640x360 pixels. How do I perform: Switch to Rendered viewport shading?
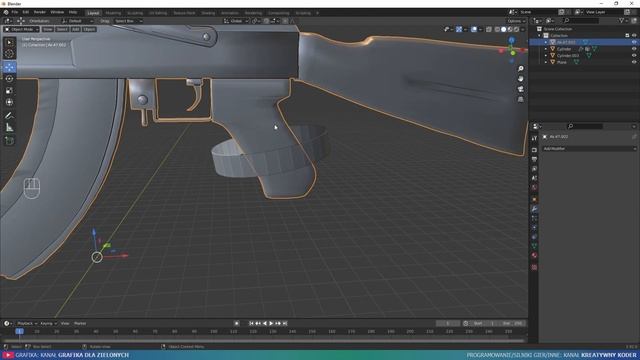click(517, 29)
